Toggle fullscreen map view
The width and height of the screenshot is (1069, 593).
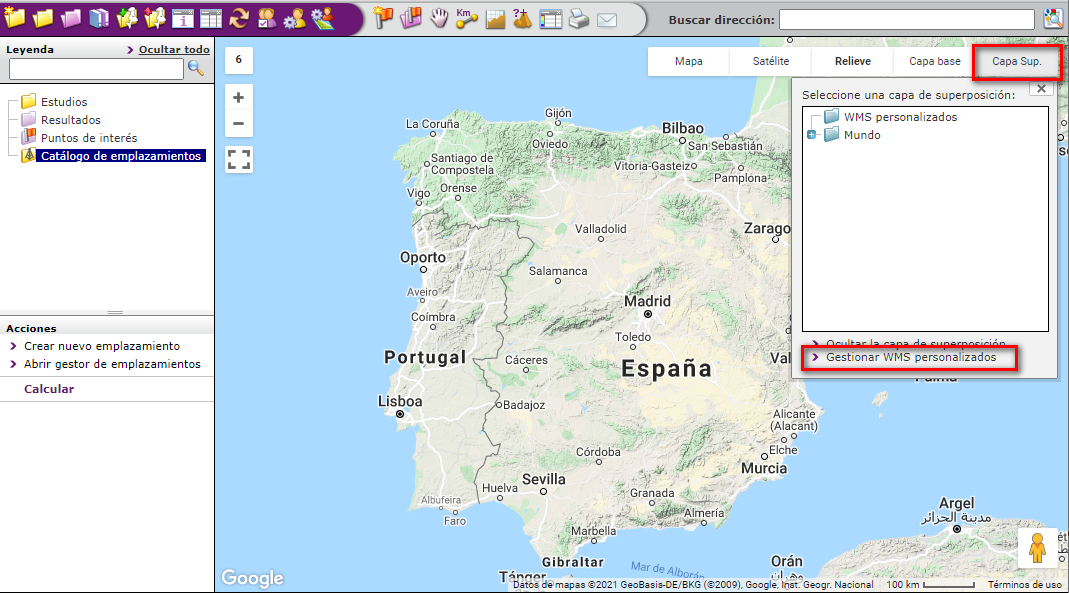pyautogui.click(x=239, y=159)
